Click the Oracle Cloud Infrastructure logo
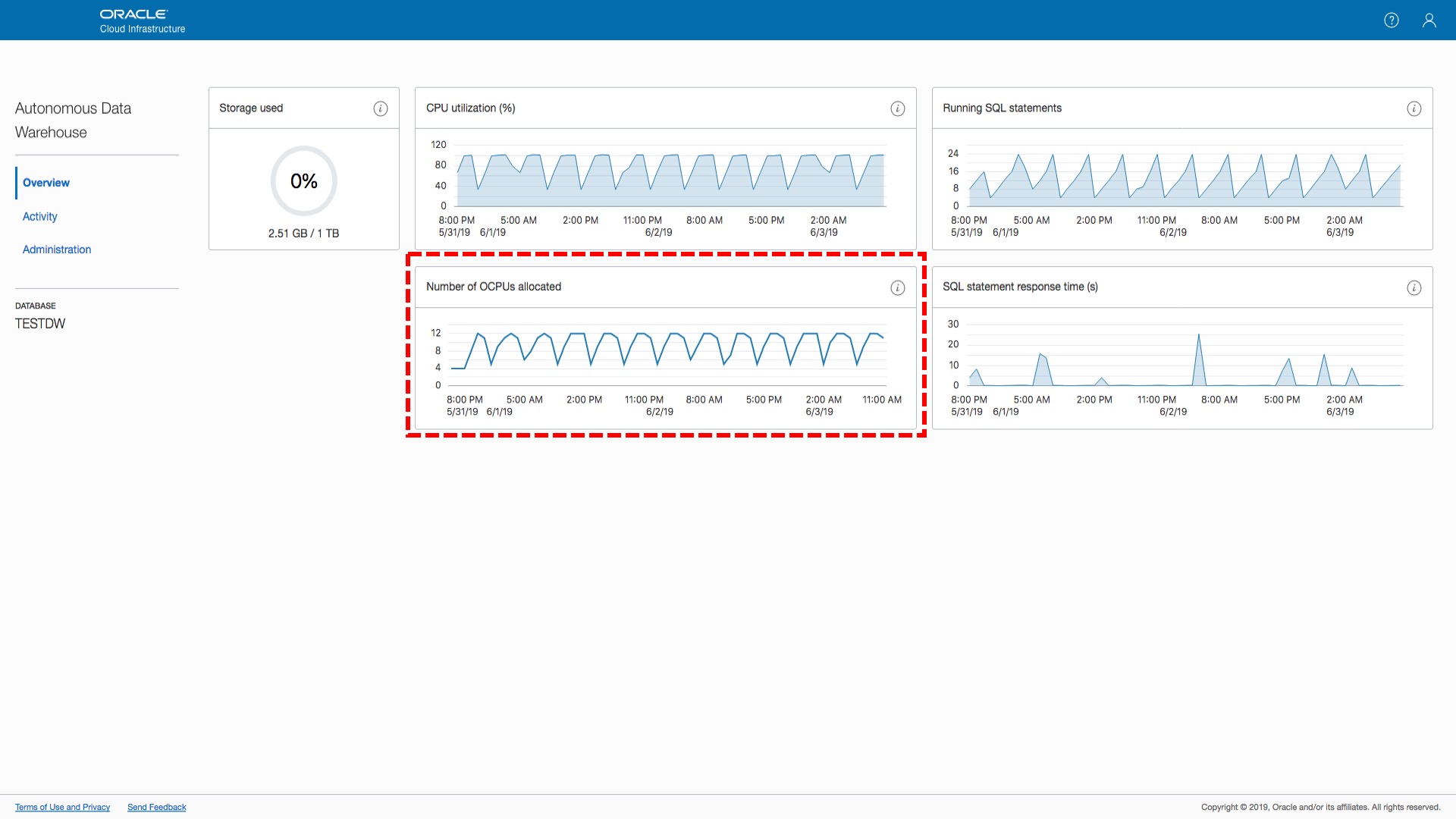This screenshot has width=1456, height=819. 142,20
